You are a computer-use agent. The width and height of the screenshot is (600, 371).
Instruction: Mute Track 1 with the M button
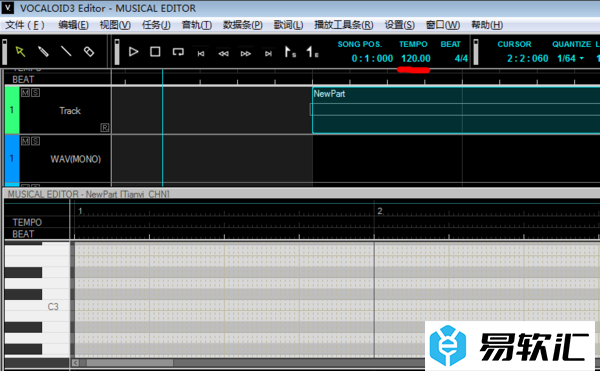(x=25, y=93)
